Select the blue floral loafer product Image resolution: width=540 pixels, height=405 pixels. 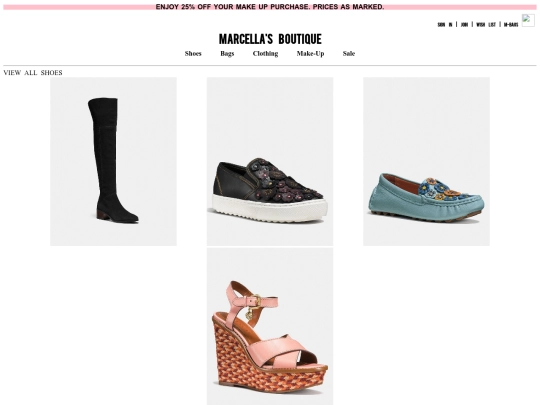426,161
